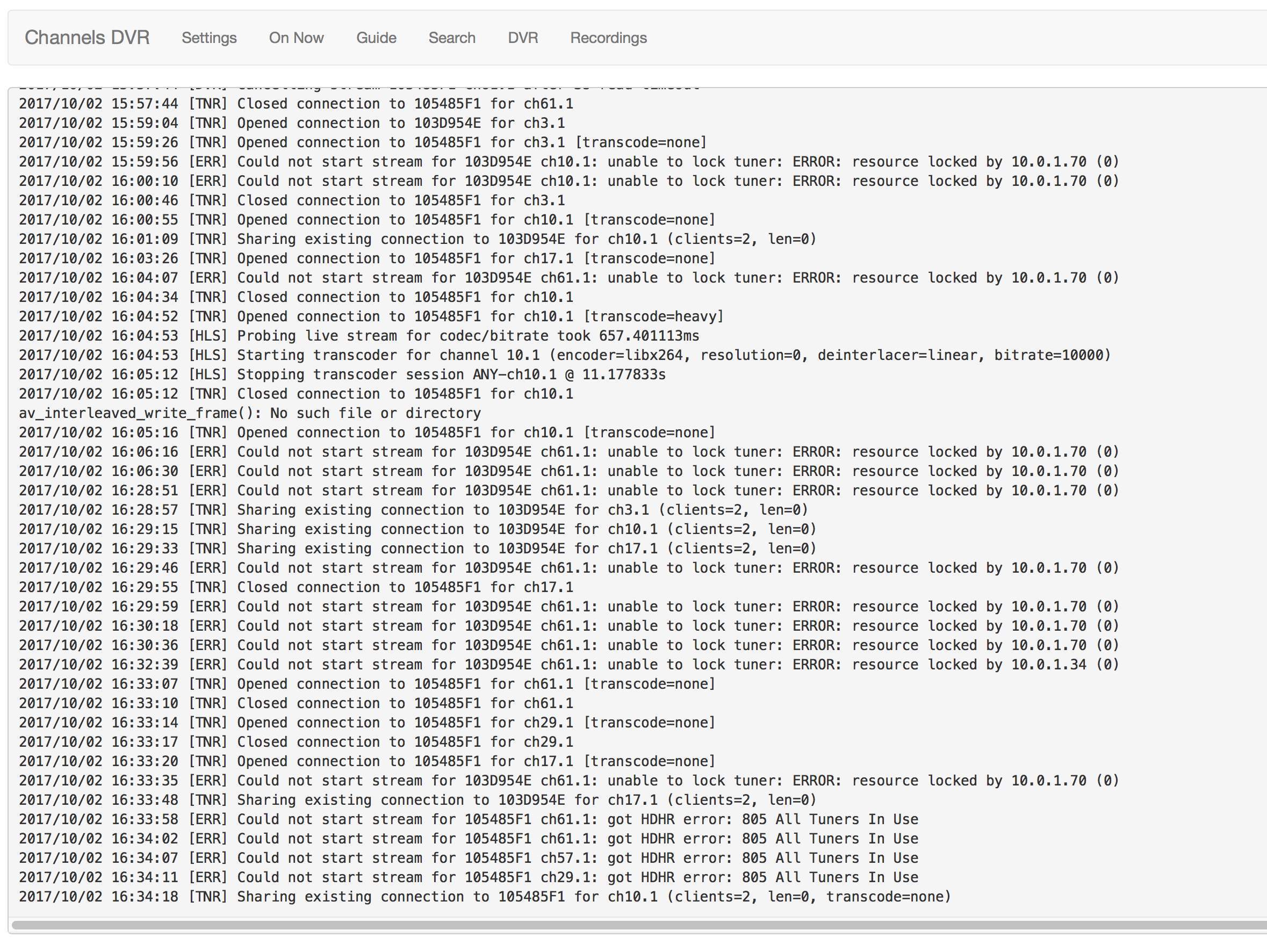Select the transcode=heavy opened connection line
Image resolution: width=1267 pixels, height=952 pixels.
[371, 316]
